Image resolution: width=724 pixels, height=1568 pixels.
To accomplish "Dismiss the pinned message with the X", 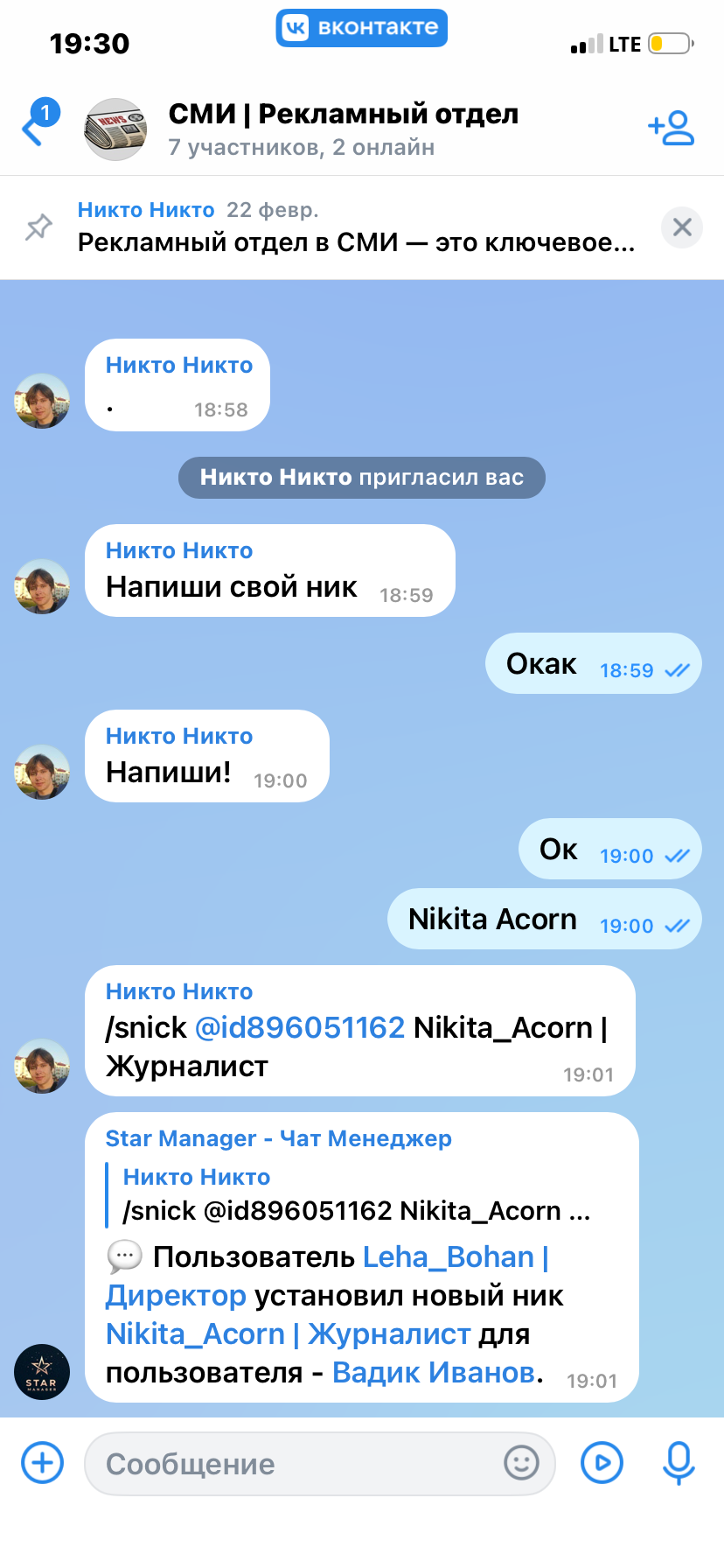I will (x=682, y=227).
